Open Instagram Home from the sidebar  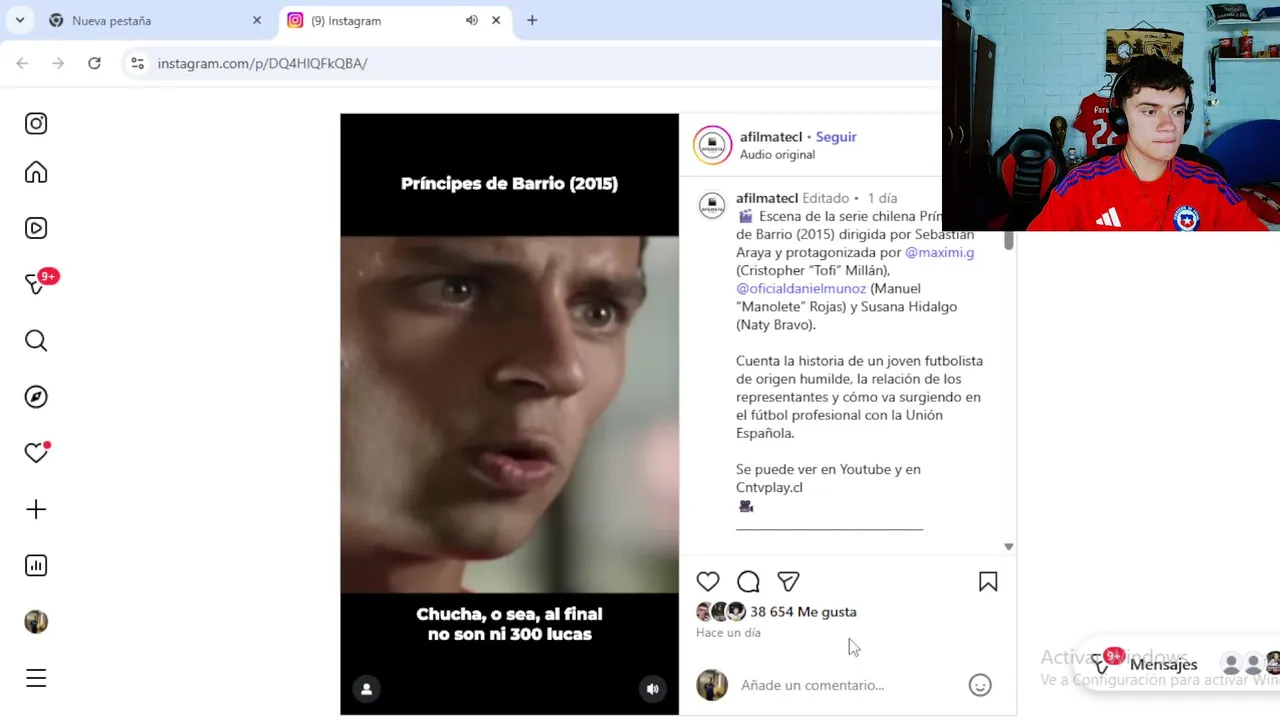[36, 173]
